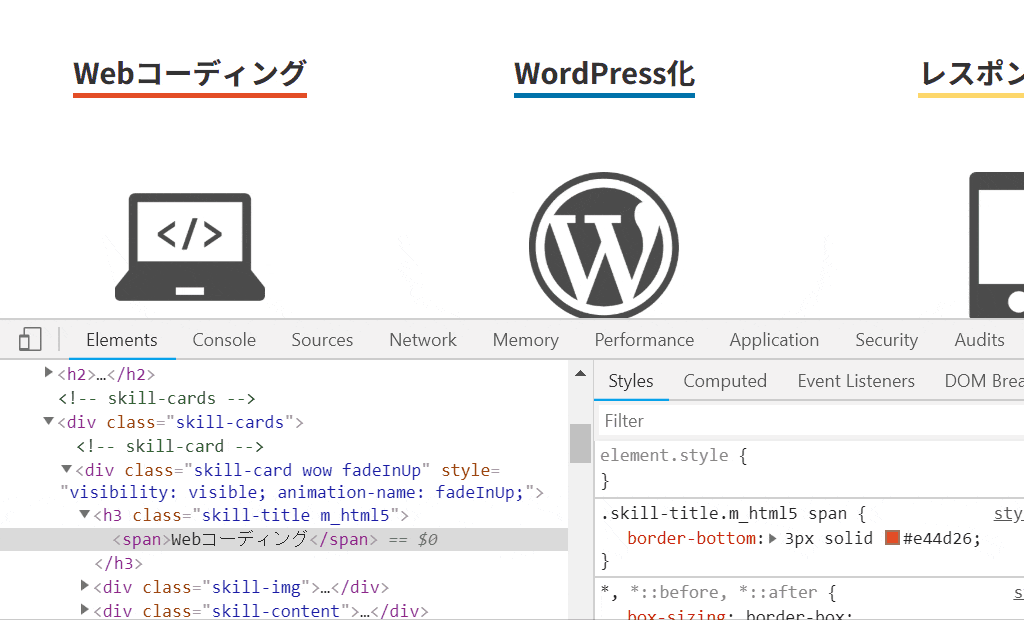1024x620 pixels.
Task: Open the Computed styles tab
Action: click(725, 381)
